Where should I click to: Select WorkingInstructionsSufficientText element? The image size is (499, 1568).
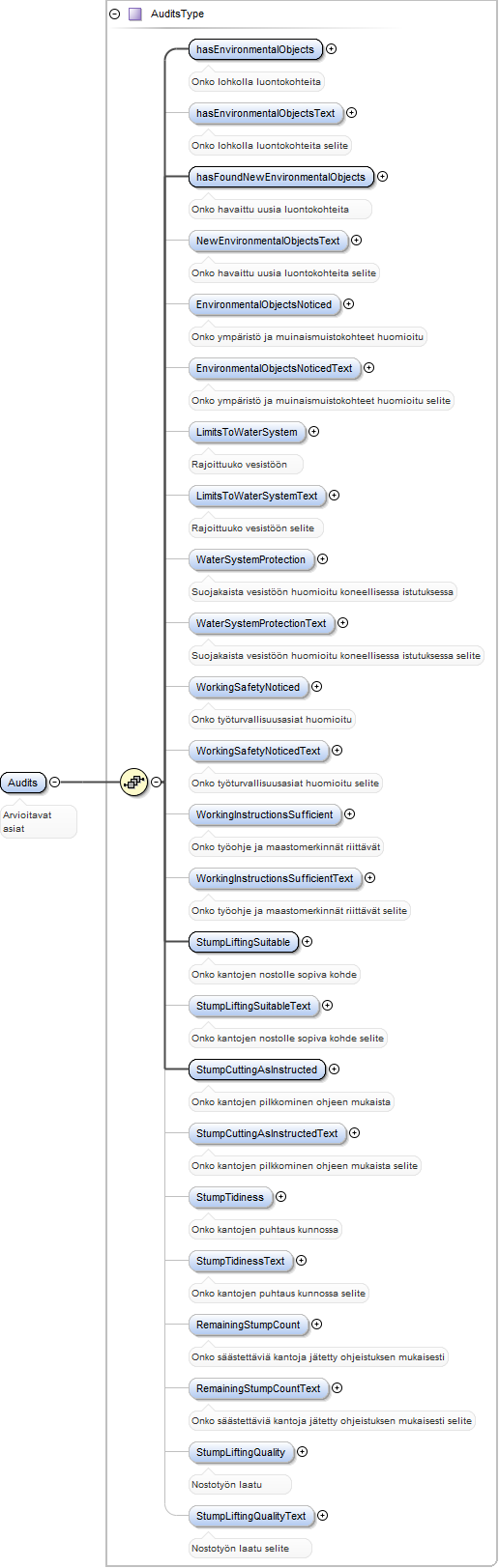click(275, 878)
